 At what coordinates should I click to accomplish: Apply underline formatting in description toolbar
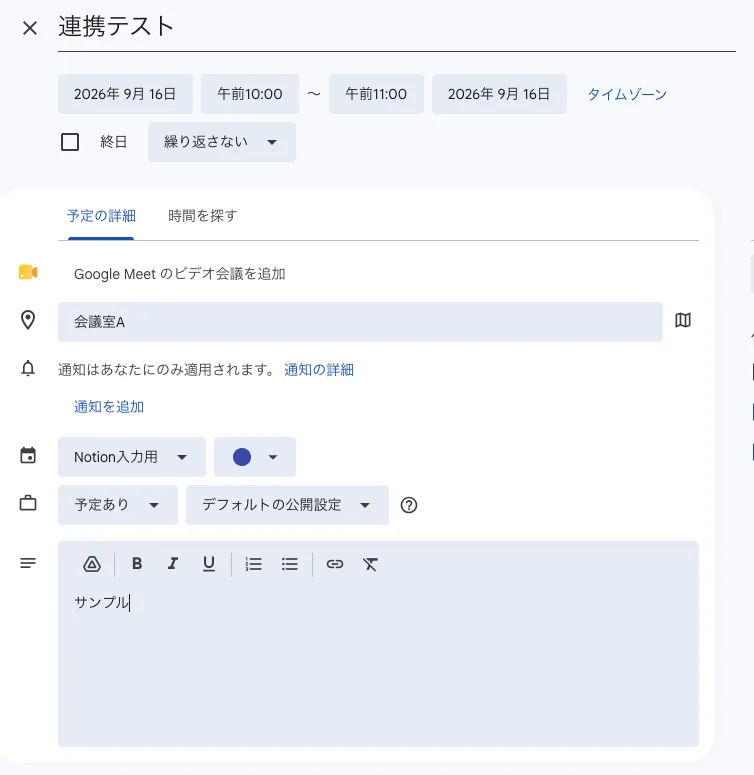click(x=209, y=564)
